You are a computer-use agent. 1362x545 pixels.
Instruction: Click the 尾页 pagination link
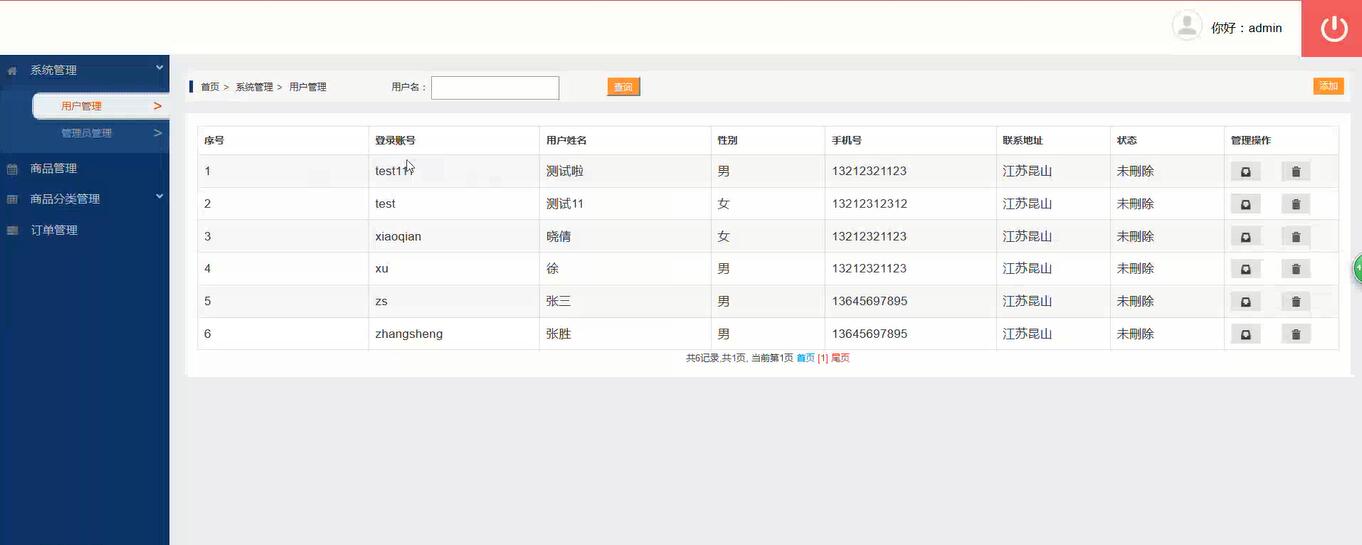[x=840, y=358]
